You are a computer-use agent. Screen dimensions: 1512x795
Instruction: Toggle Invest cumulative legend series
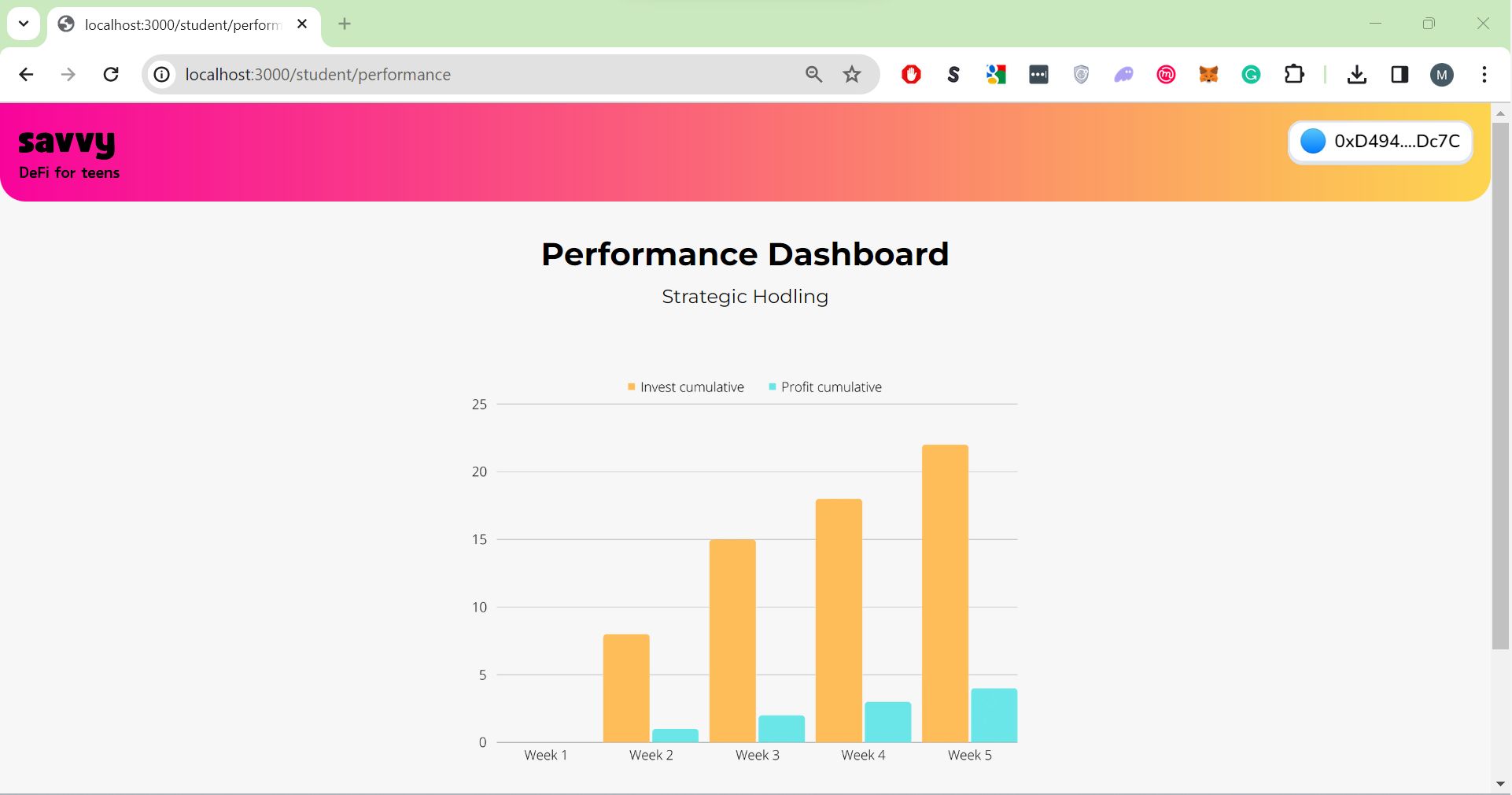click(x=685, y=386)
